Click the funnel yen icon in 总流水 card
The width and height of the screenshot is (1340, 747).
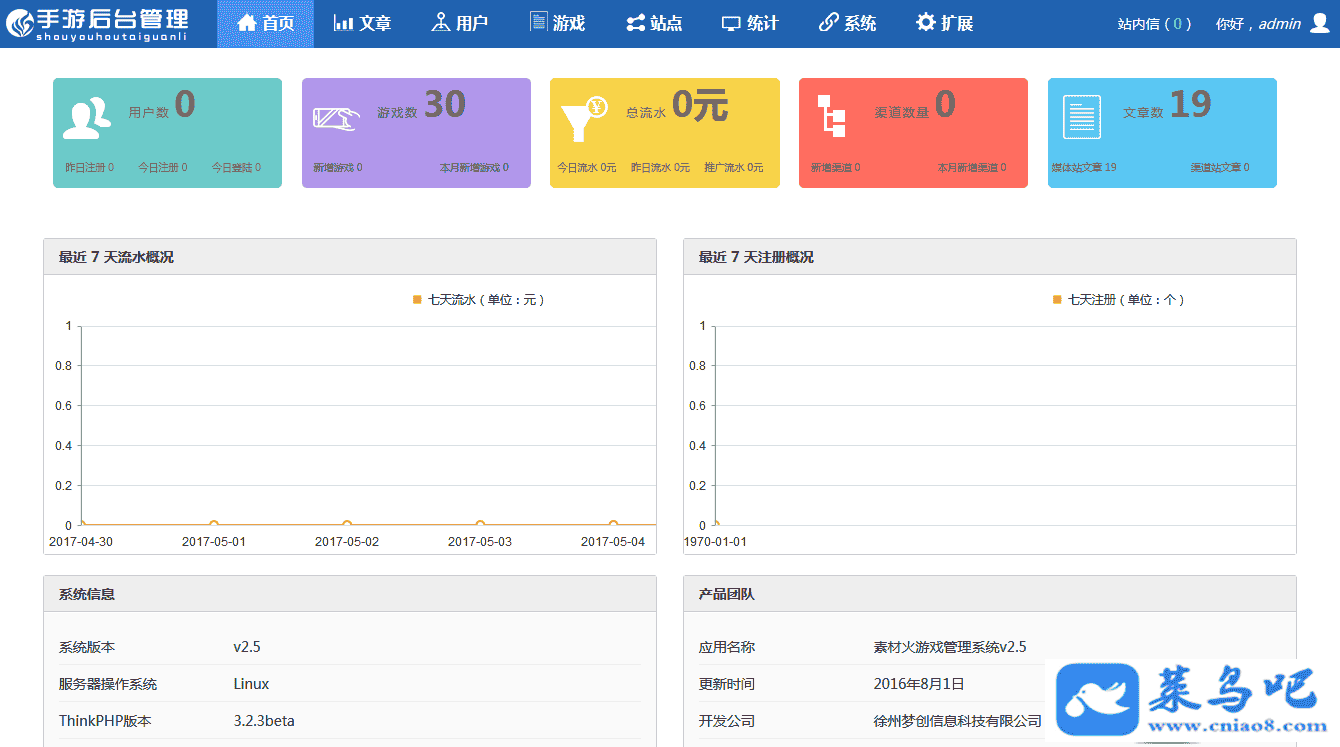coord(584,118)
